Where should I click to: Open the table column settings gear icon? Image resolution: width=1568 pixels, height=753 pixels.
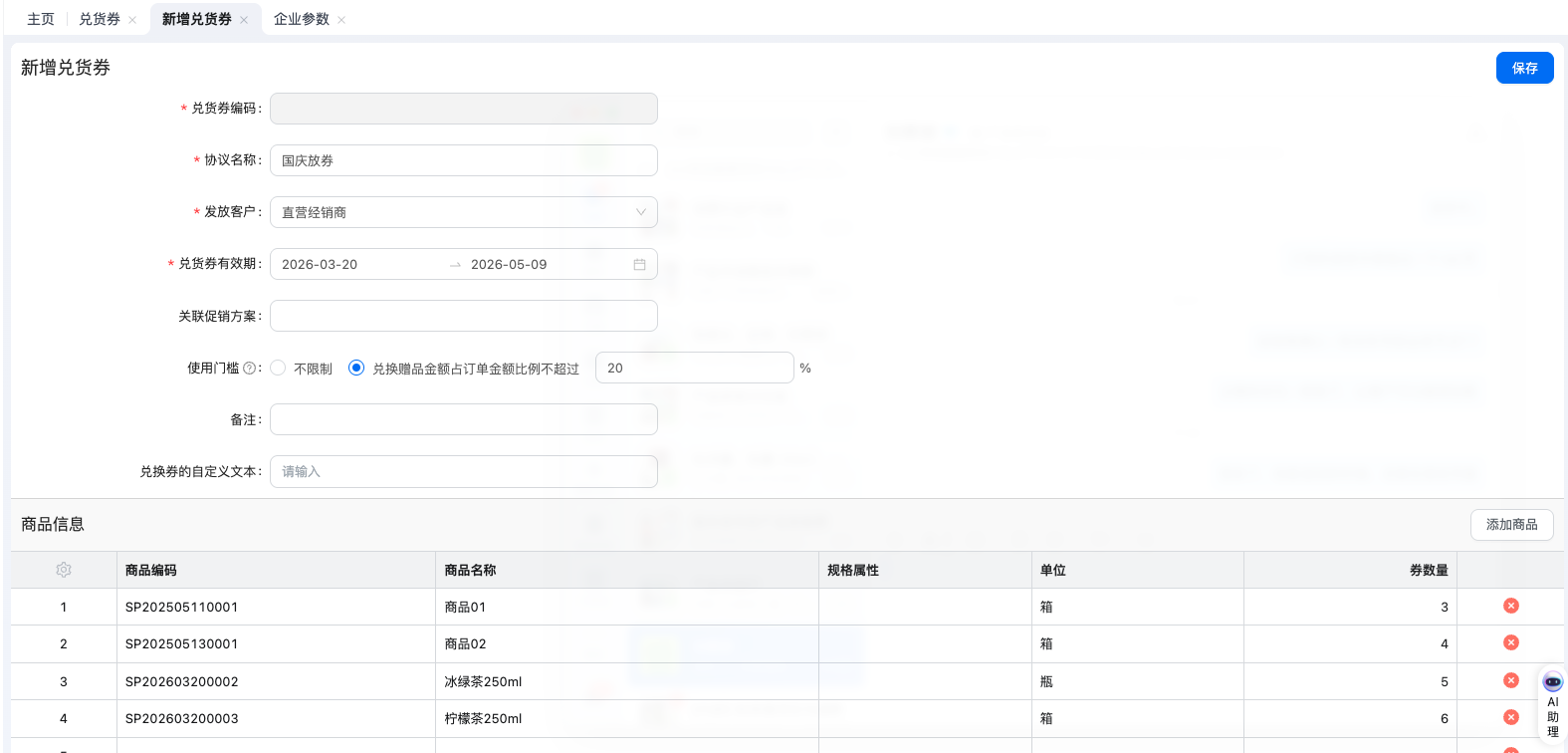pos(64,570)
